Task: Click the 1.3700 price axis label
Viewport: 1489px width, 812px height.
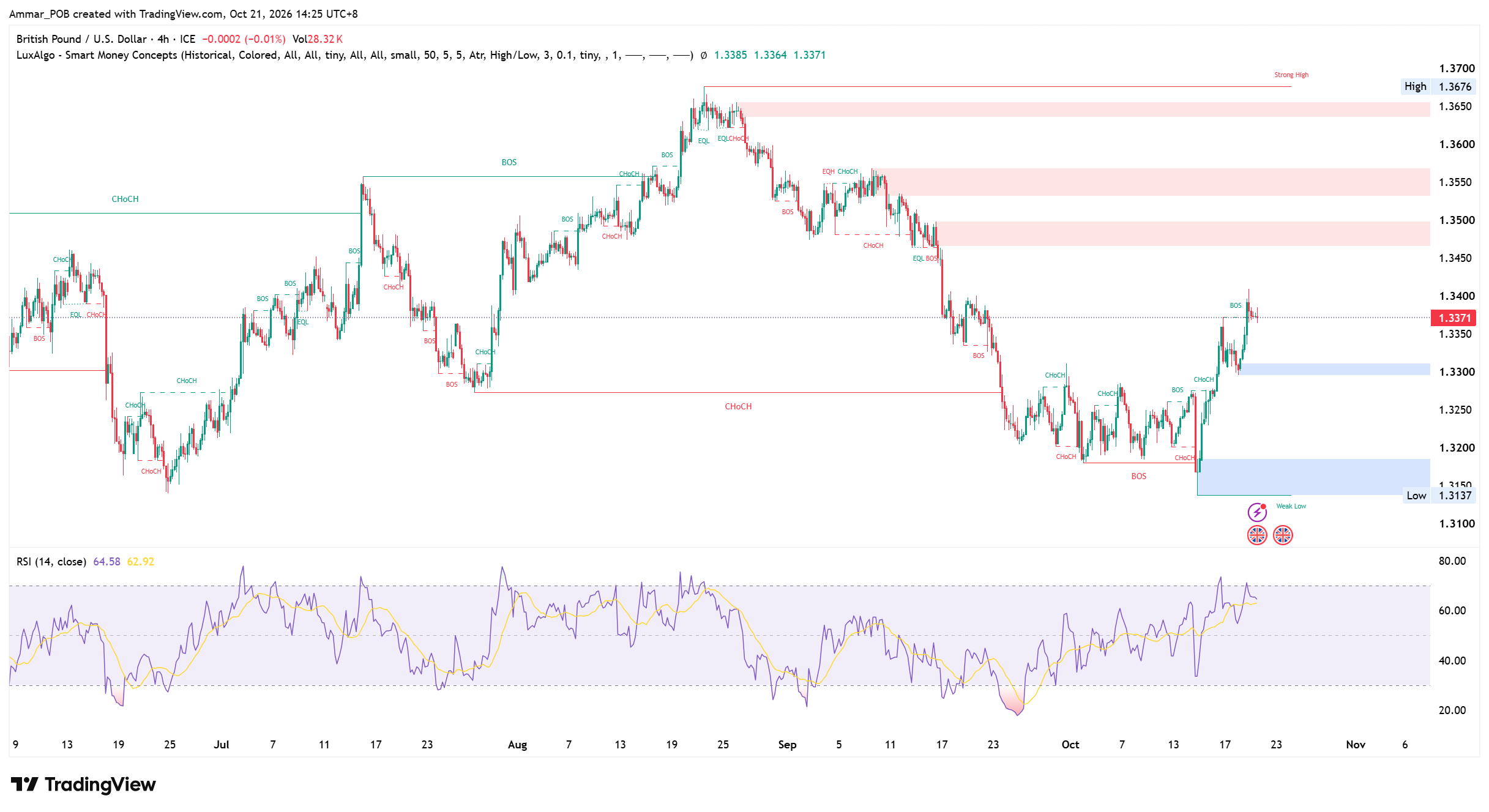Action: (1457, 69)
